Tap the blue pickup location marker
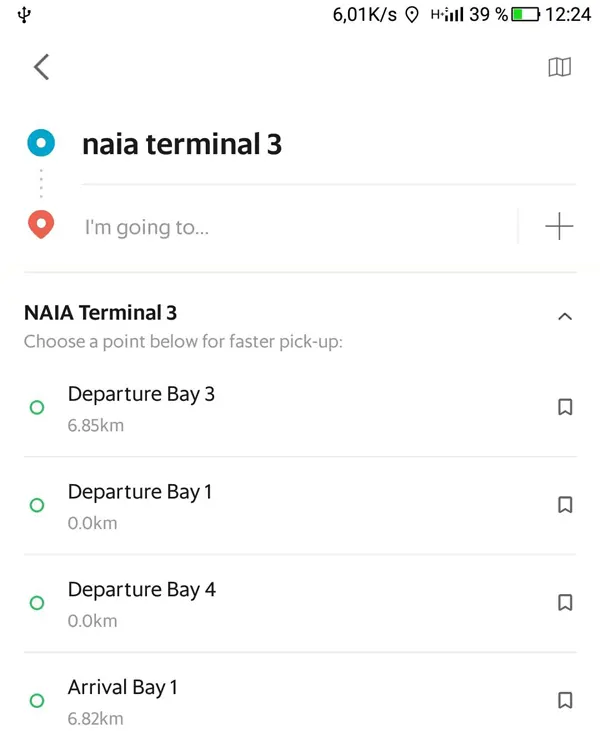 tap(41, 143)
